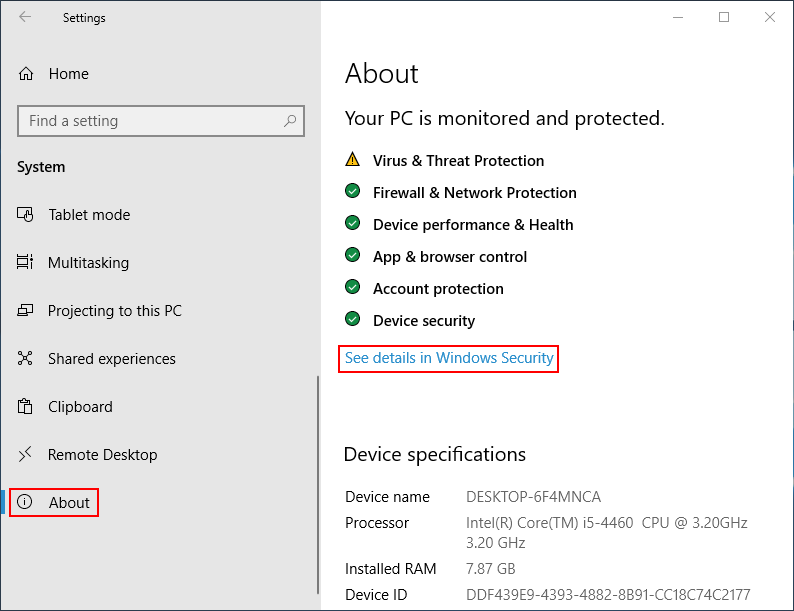Click the back arrow in Settings
794x611 pixels.
tap(25, 17)
